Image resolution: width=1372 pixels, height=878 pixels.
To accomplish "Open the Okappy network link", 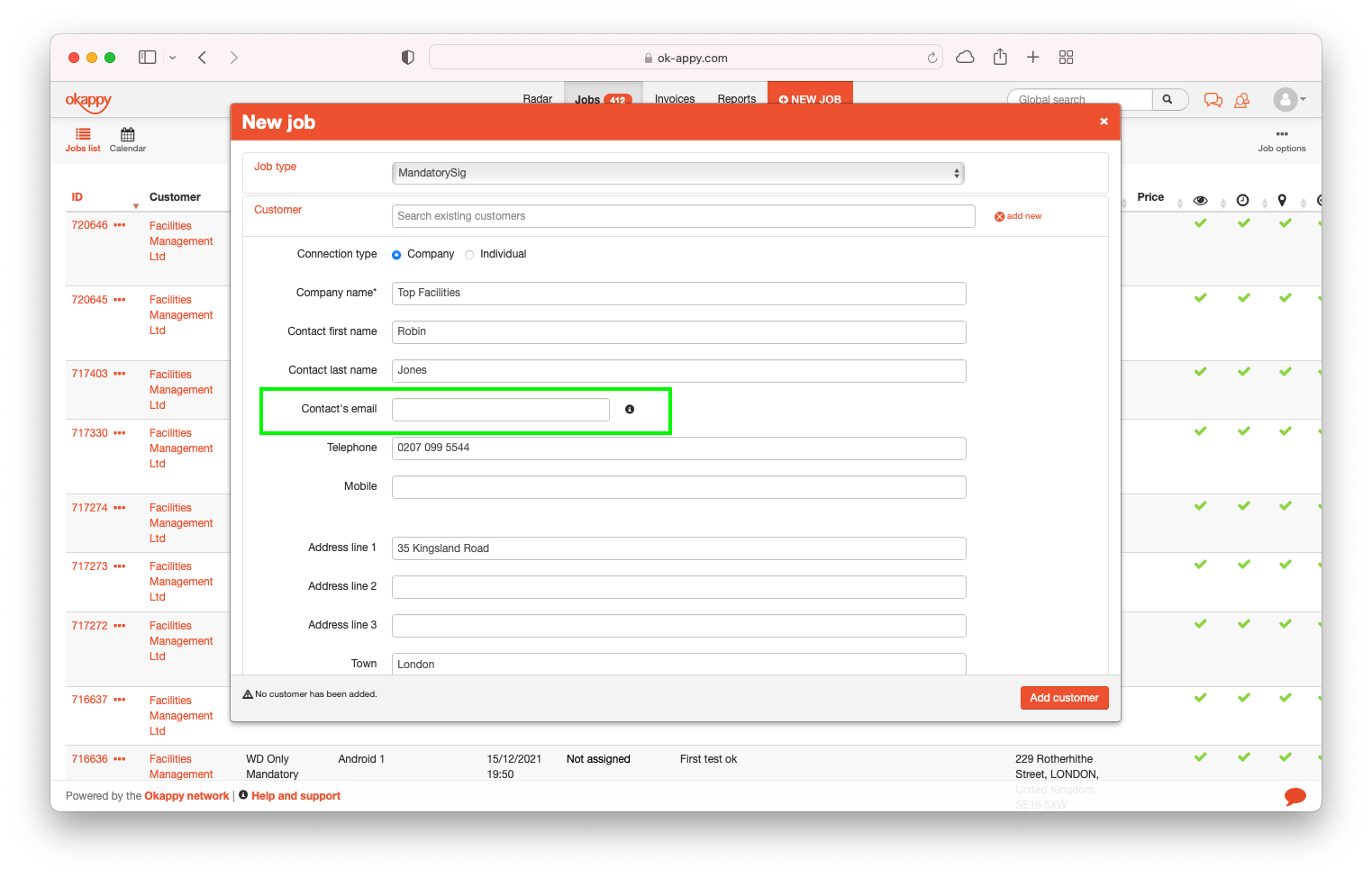I will point(187,796).
